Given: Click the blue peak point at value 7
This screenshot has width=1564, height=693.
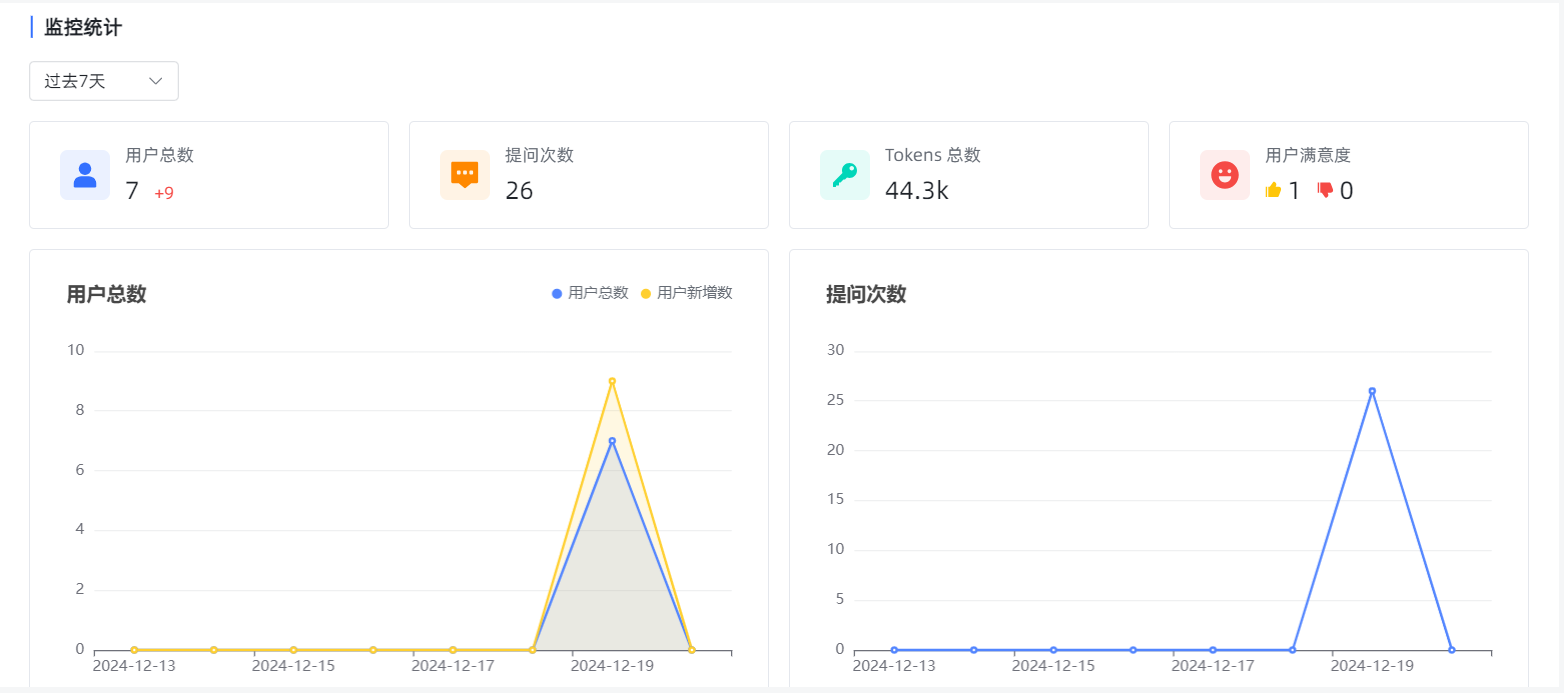Looking at the screenshot, I should 612,441.
